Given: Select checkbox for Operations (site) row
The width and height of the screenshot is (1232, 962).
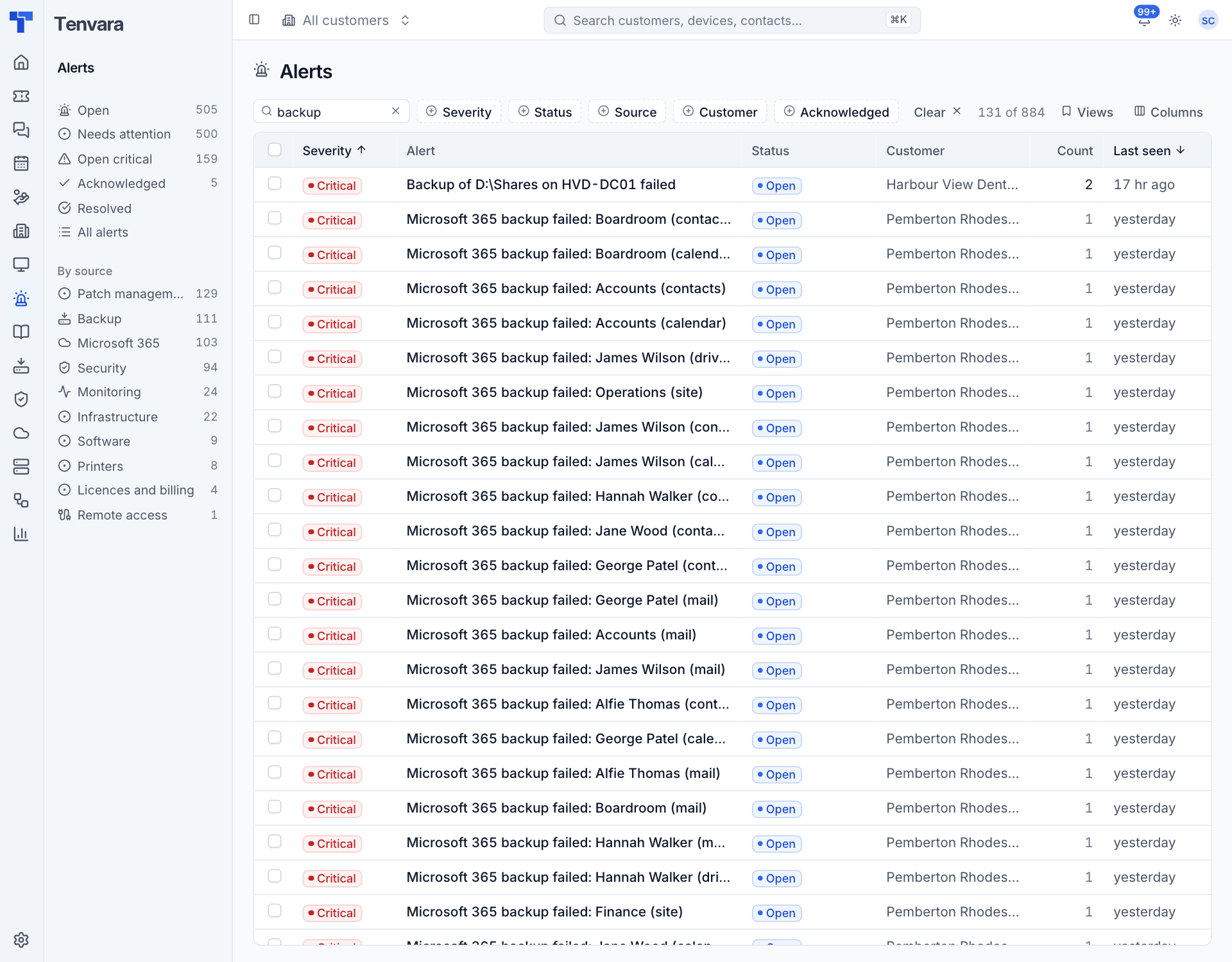Looking at the screenshot, I should pyautogui.click(x=275, y=391).
